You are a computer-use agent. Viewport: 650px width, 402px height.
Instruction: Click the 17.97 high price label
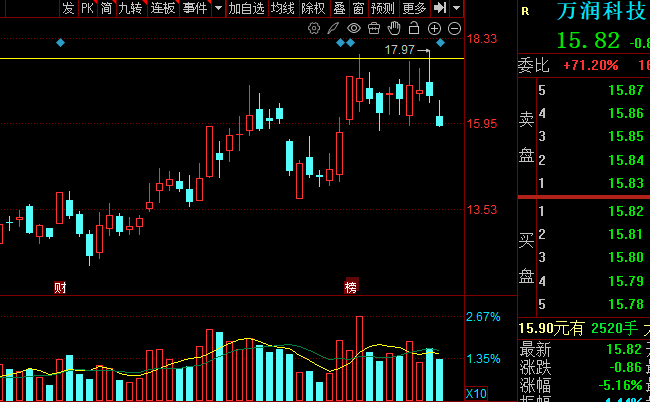[x=399, y=50]
